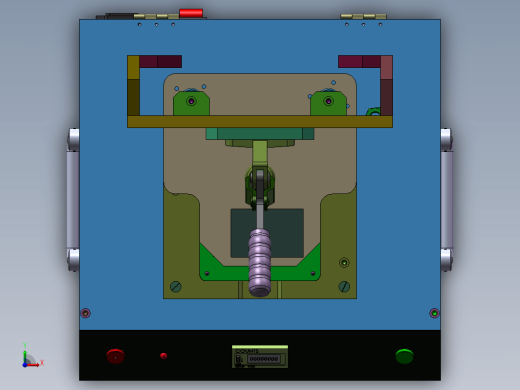Select the maroon block at upper right
The height and width of the screenshot is (390, 520).
[x=359, y=62]
